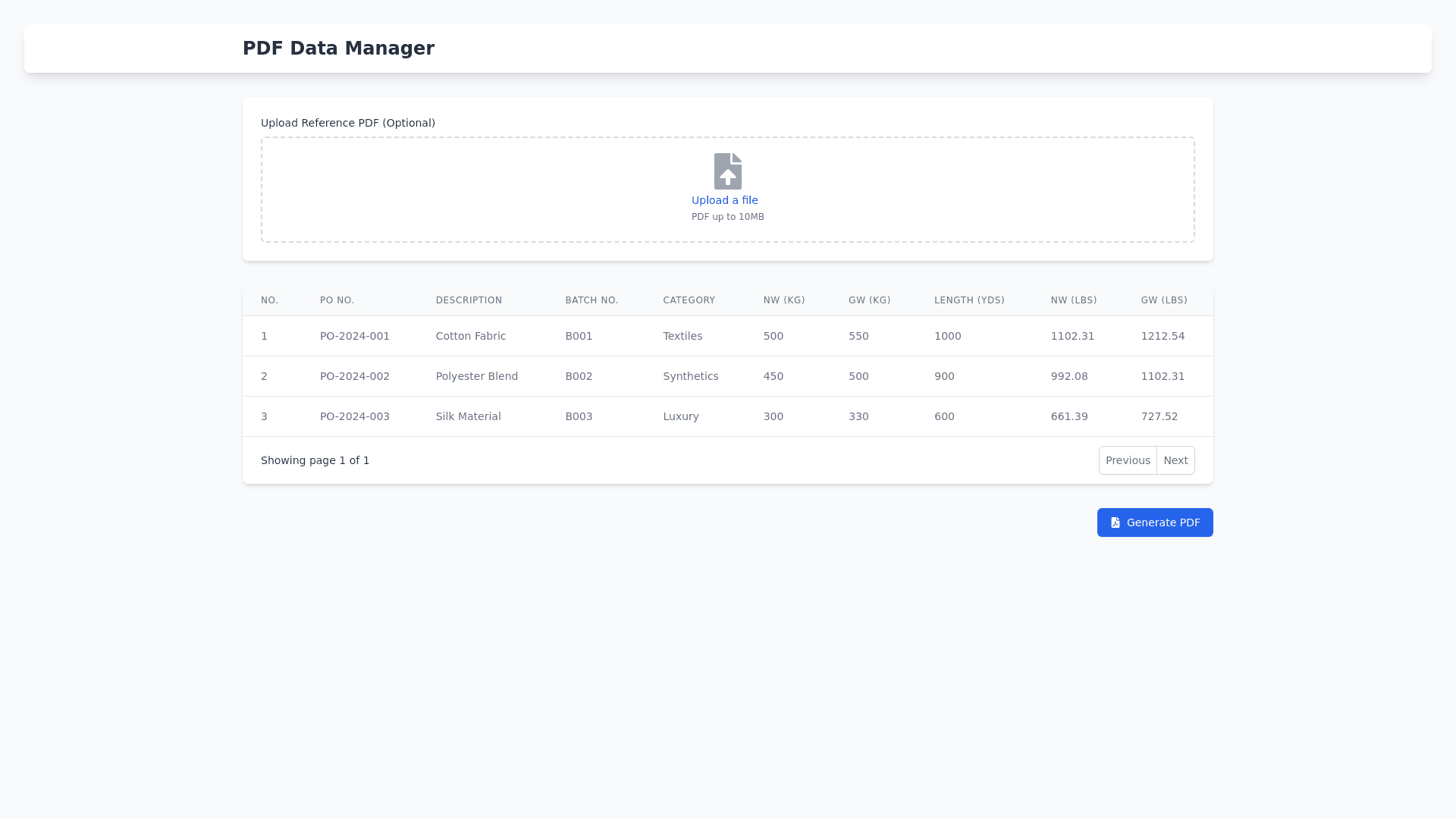Click the PO NO. column header
Screen dimensions: 1456x819
point(337,300)
